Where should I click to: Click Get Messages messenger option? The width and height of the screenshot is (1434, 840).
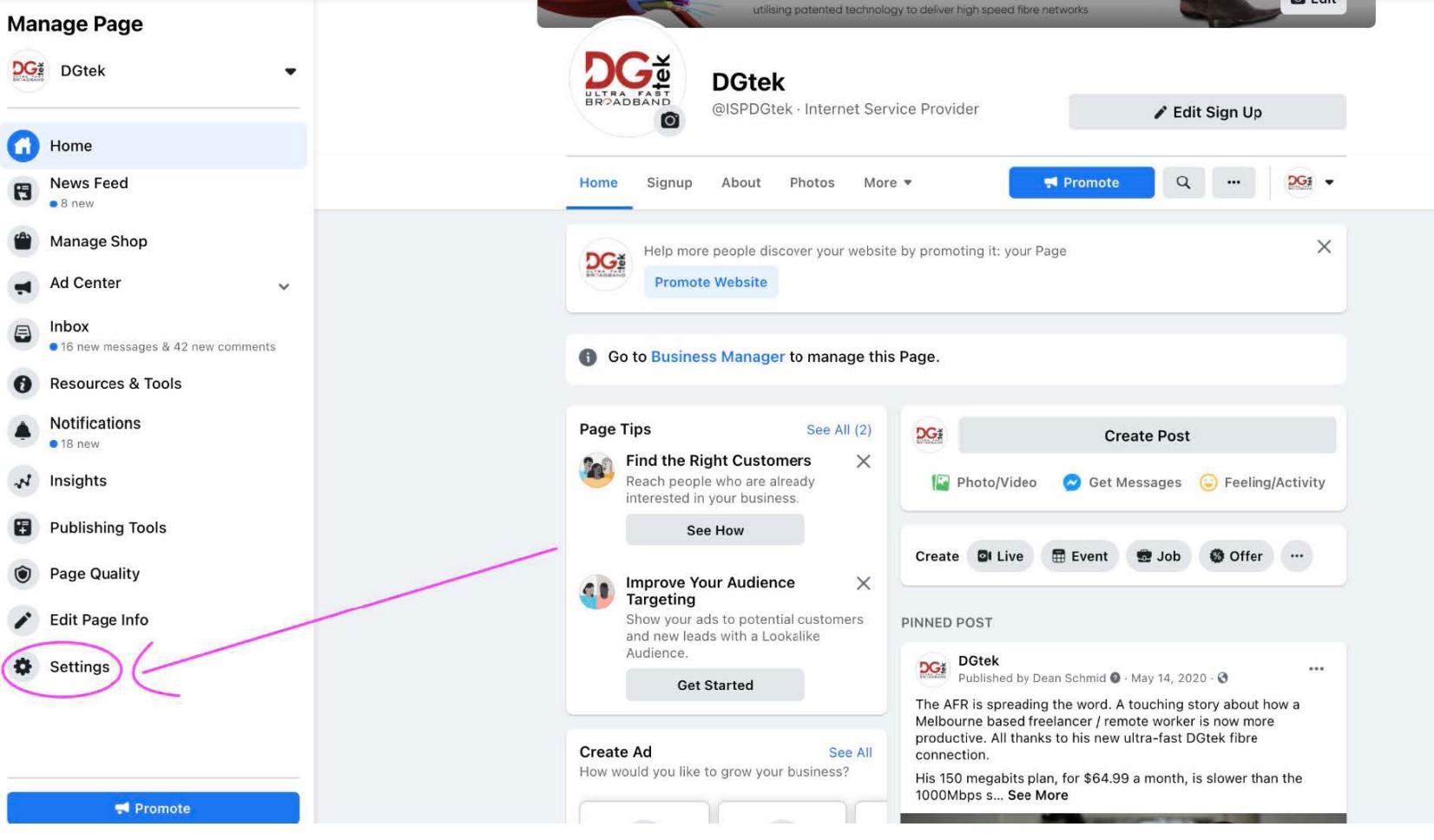(x=1122, y=482)
